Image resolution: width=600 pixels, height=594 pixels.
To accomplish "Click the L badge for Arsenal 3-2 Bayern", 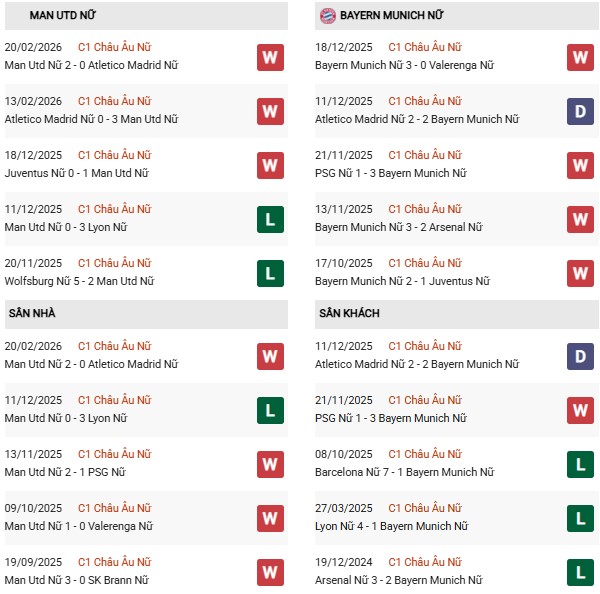I will [580, 572].
